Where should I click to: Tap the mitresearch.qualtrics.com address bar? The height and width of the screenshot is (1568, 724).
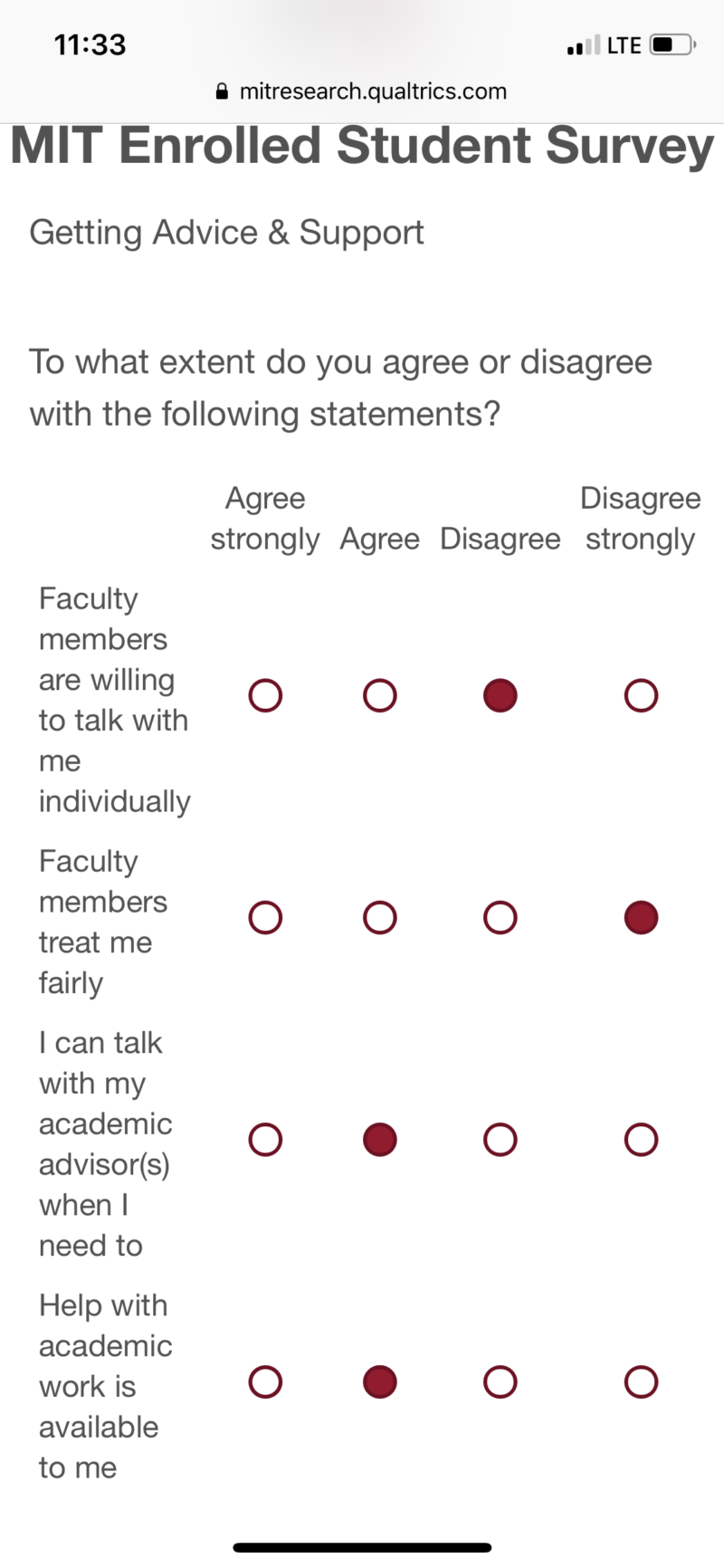click(373, 91)
